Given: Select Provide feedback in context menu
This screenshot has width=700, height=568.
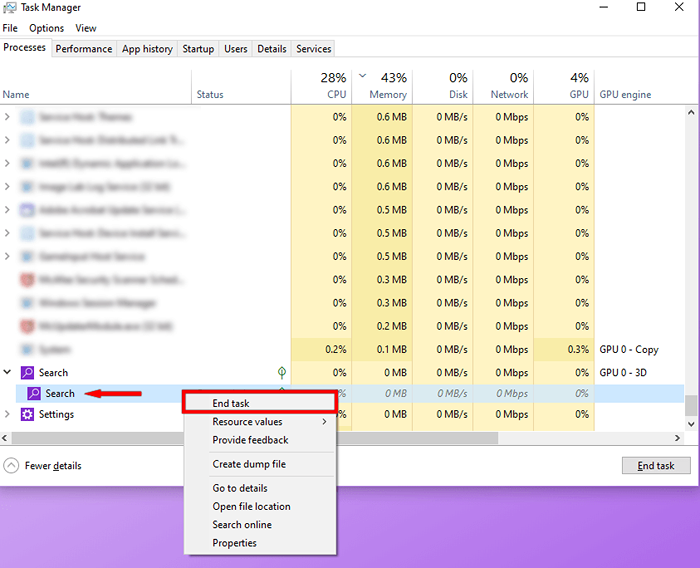Looking at the screenshot, I should (x=259, y=440).
